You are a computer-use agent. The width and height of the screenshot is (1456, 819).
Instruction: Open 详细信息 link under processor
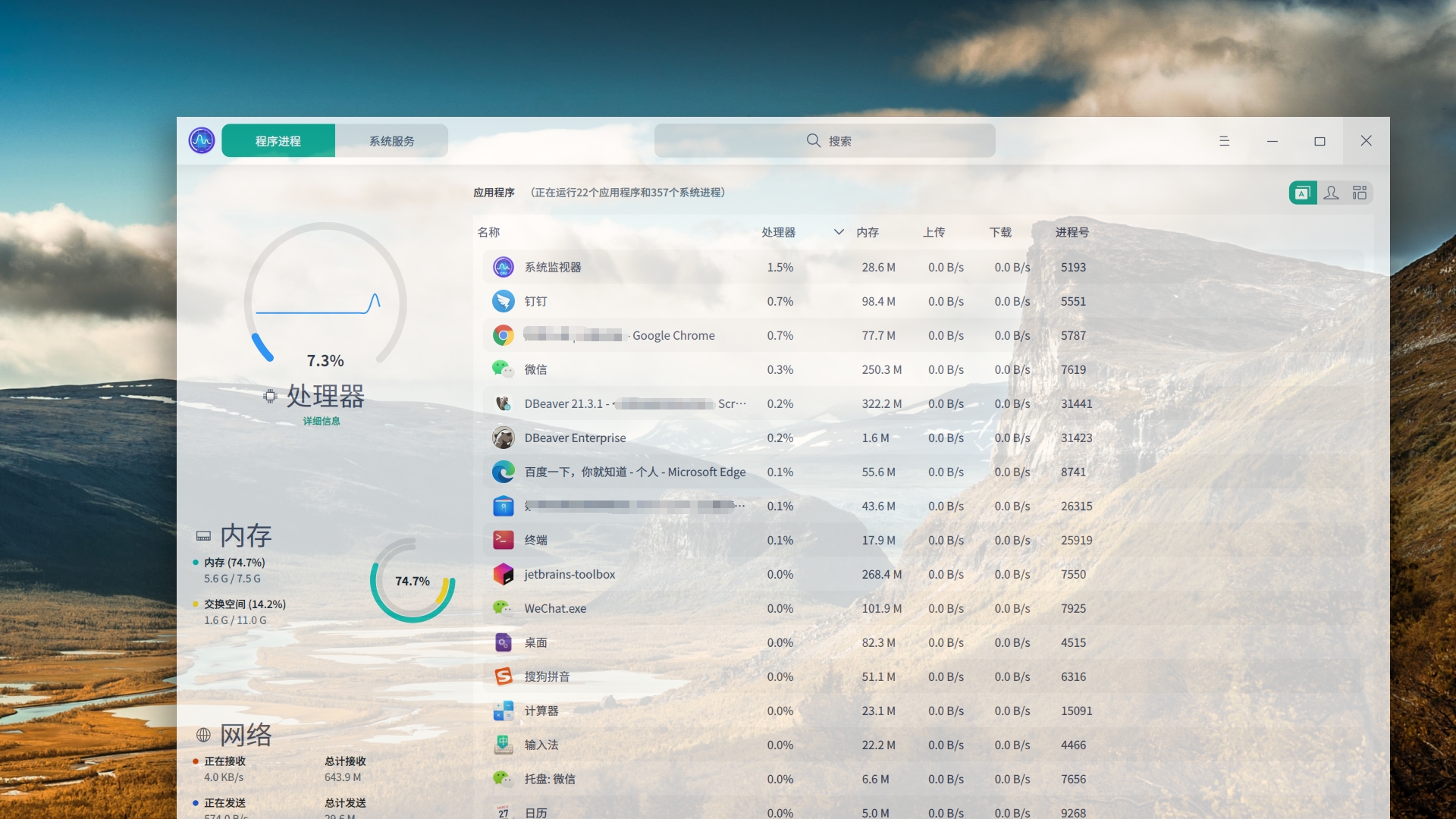pos(322,421)
